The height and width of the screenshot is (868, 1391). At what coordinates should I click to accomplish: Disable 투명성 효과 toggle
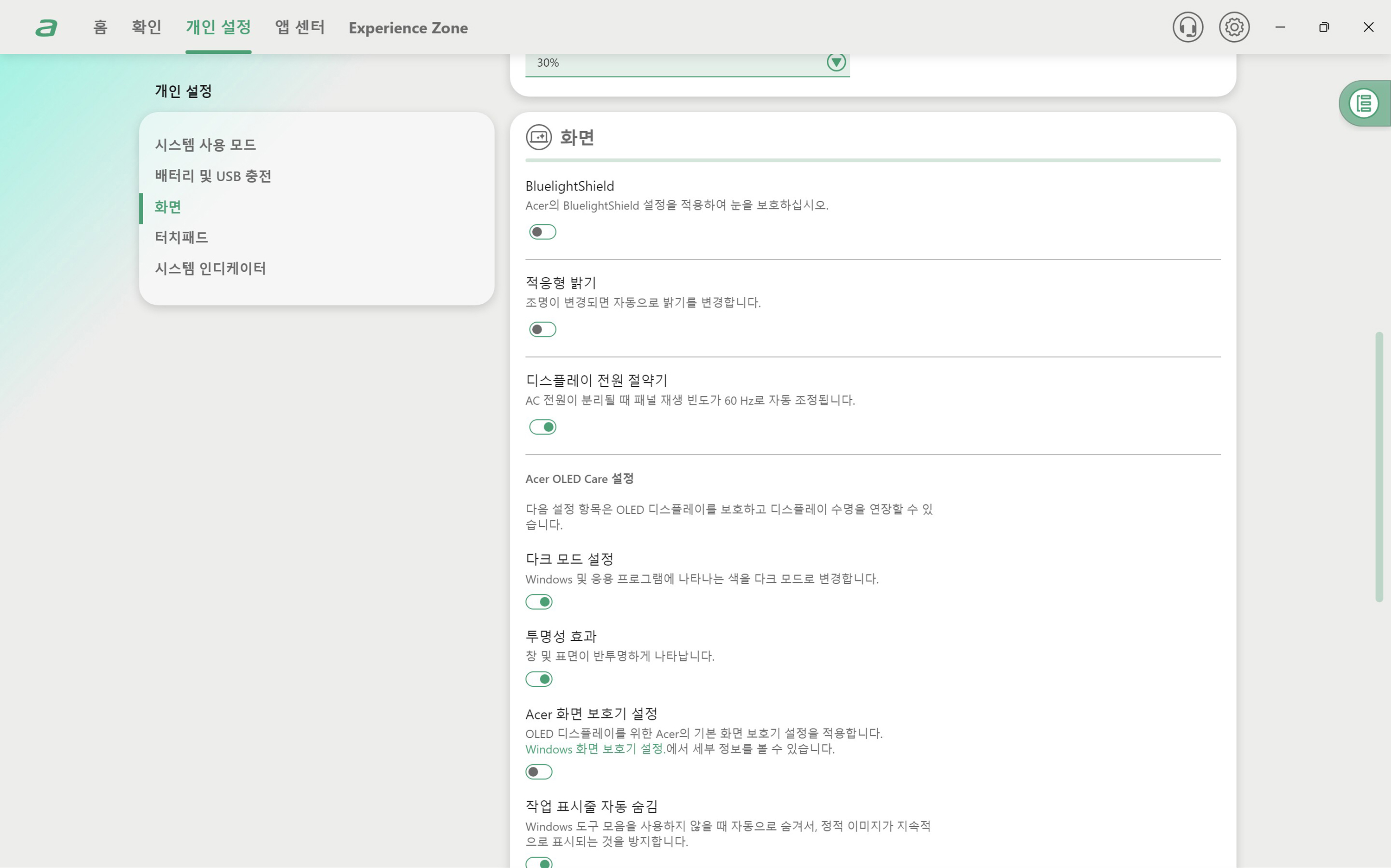[538, 679]
